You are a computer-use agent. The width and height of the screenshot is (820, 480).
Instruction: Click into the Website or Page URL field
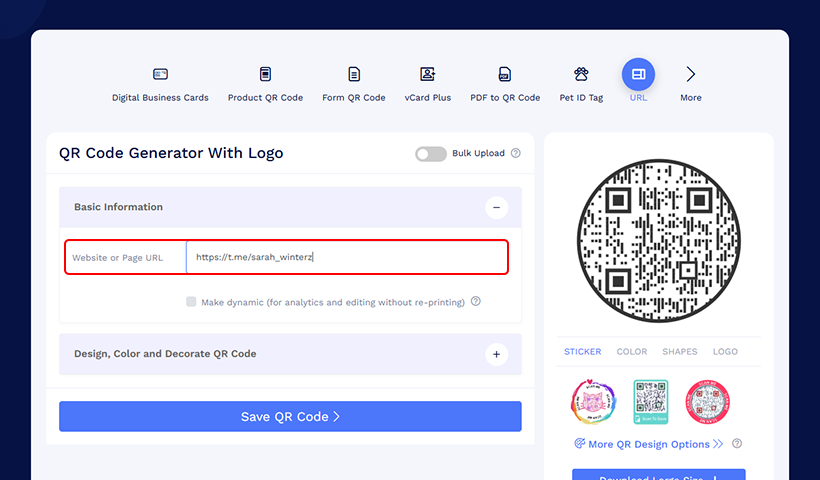(x=347, y=257)
